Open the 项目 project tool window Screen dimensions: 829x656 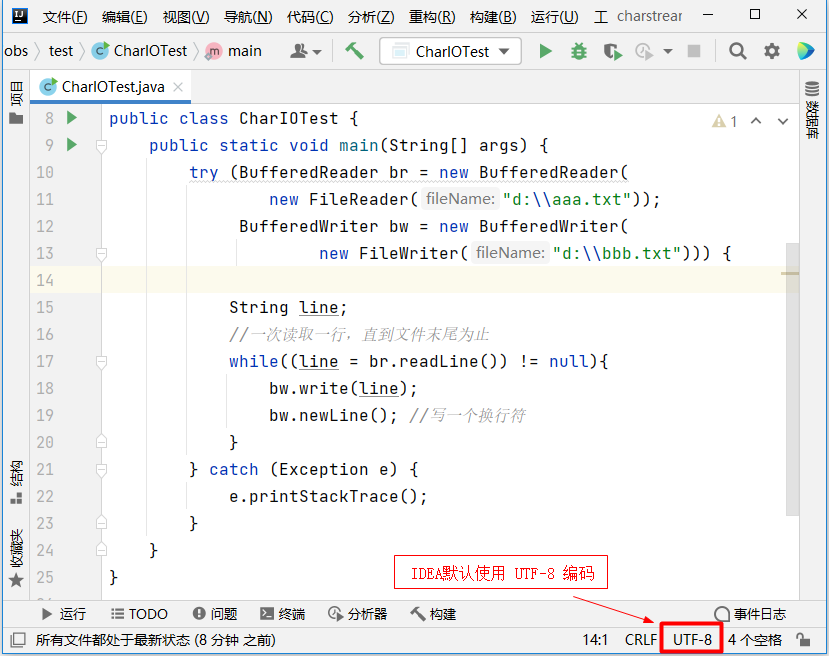[x=16, y=103]
